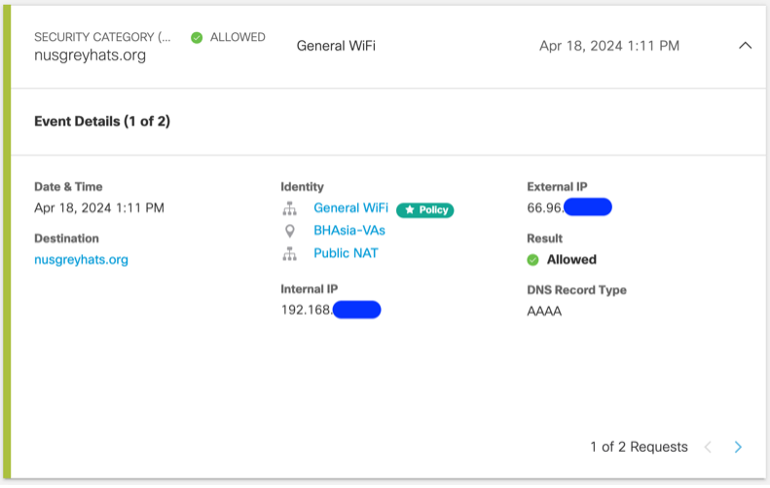770x488 pixels.
Task: Click the Event Details (1 of 2) heading
Action: click(x=102, y=122)
